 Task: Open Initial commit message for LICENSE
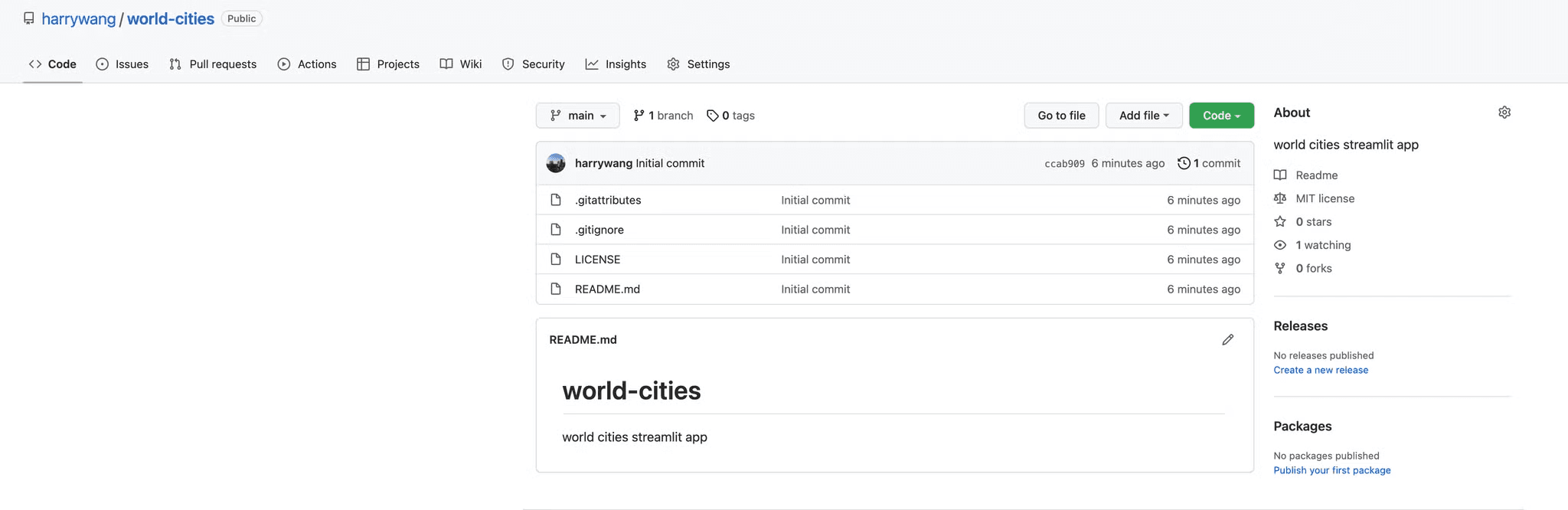[815, 260]
